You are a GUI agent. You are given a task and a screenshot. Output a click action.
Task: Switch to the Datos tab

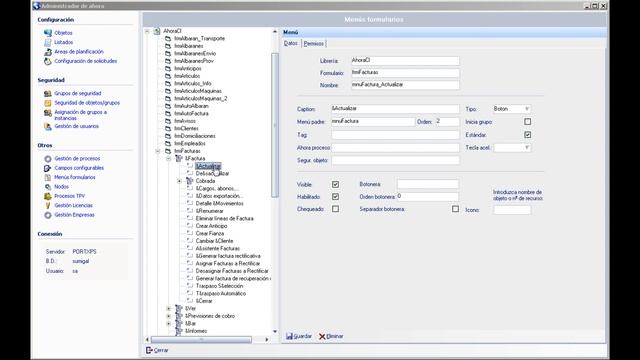291,43
